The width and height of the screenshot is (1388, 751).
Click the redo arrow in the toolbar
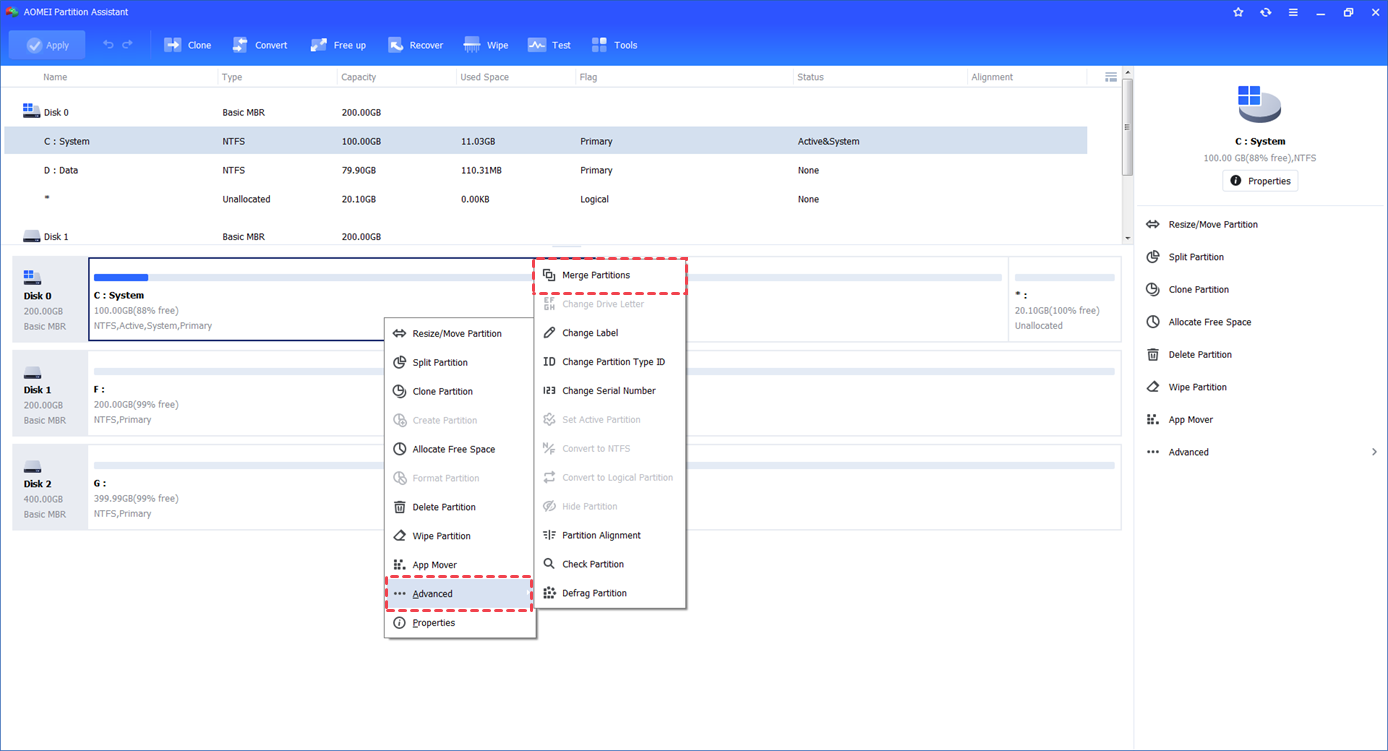127,45
